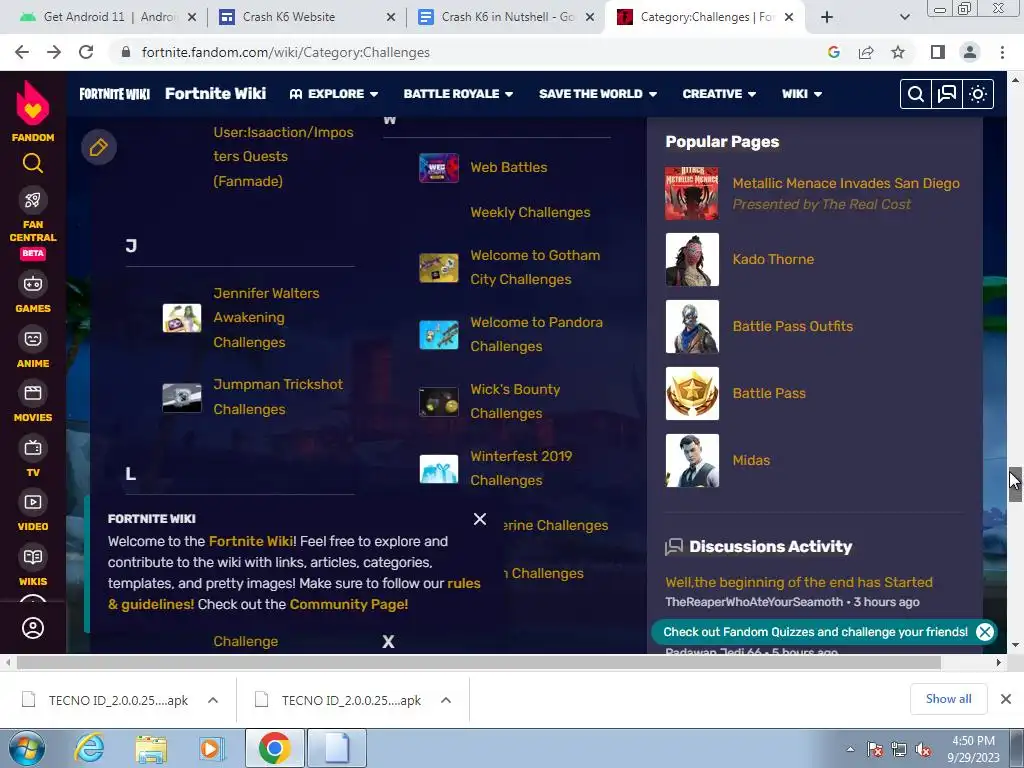Show hidden system tray icons

tap(850, 749)
